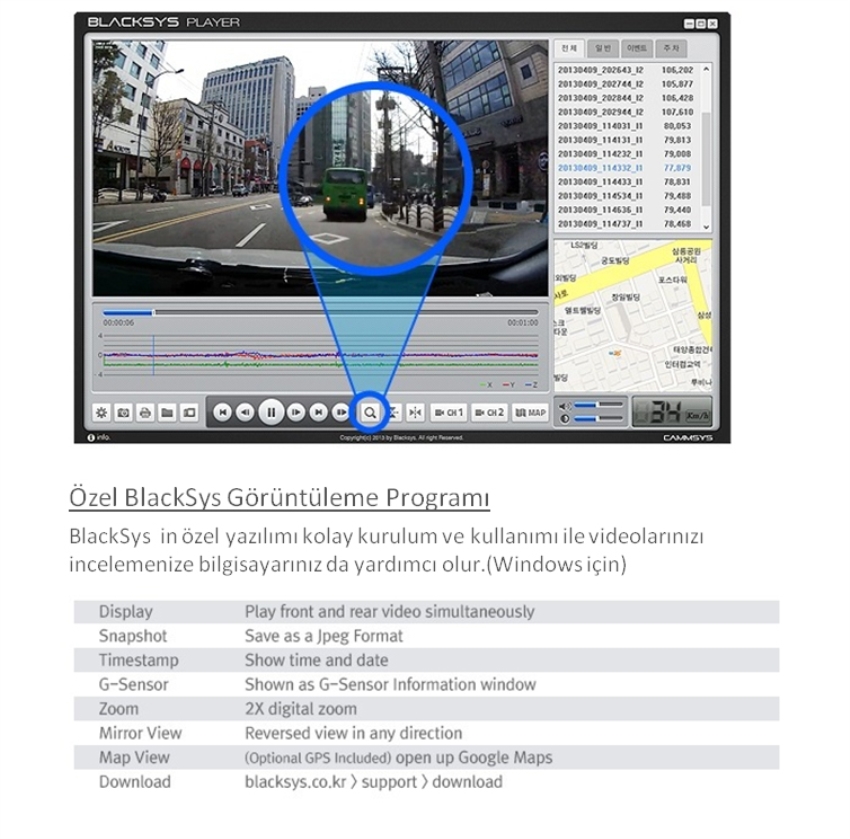Image resolution: width=850 pixels, height=839 pixels.
Task: Select file 20130409_114031_I1
Action: (x=627, y=126)
